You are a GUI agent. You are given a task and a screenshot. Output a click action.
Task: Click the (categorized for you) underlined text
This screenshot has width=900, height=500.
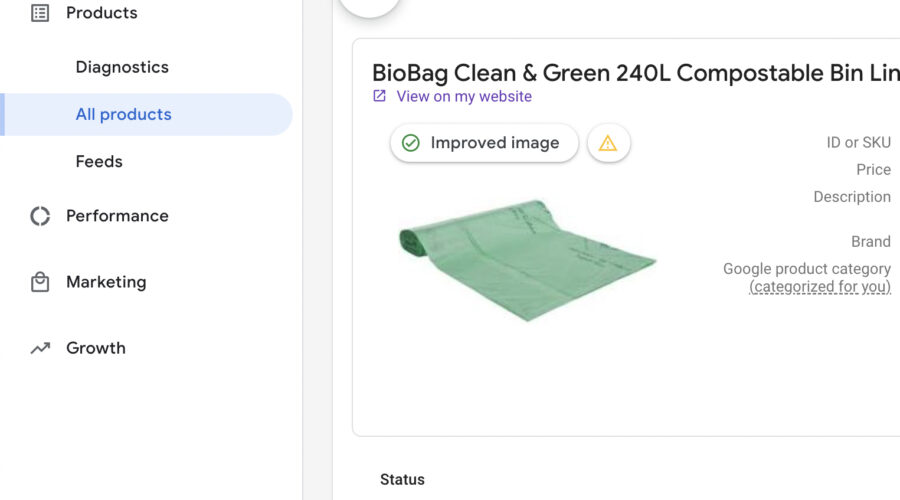[820, 286]
